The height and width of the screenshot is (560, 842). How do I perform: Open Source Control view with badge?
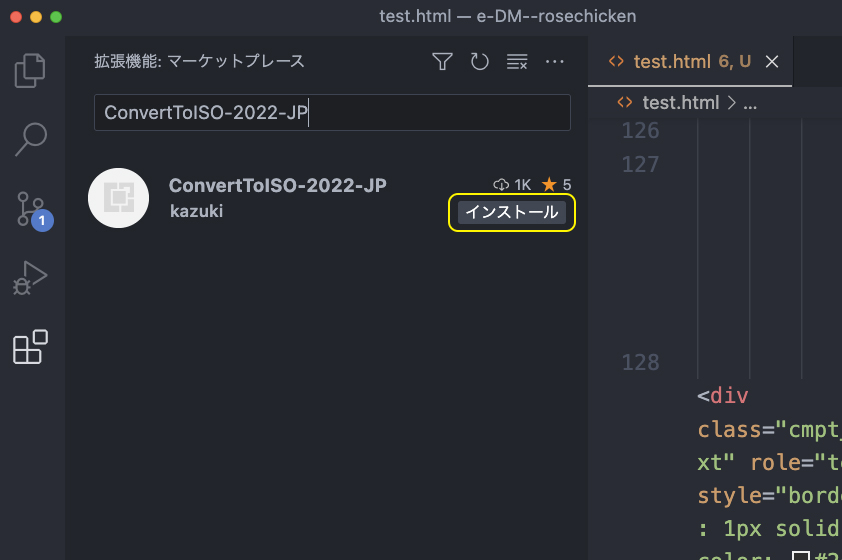point(33,210)
